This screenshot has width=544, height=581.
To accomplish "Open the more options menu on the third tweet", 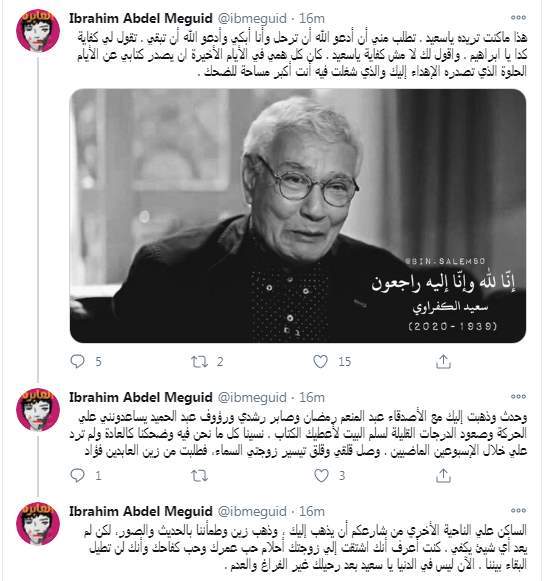I will 518,510.
